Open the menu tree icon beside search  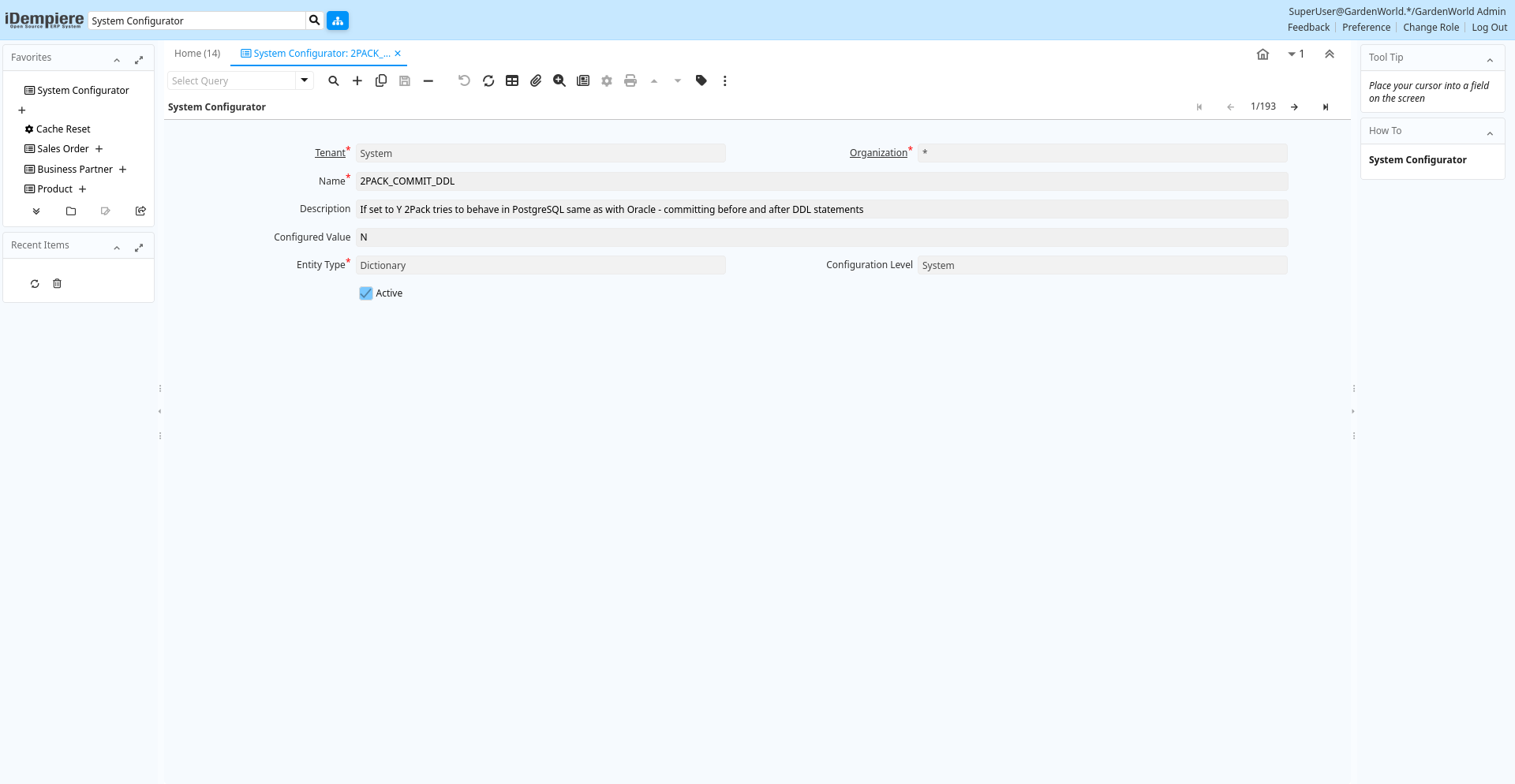pyautogui.click(x=338, y=21)
